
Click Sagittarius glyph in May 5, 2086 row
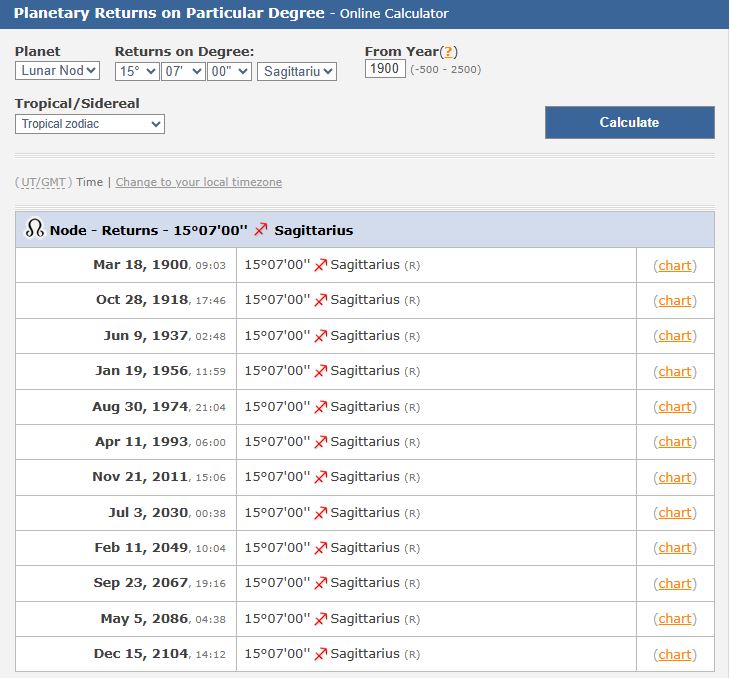[321, 619]
